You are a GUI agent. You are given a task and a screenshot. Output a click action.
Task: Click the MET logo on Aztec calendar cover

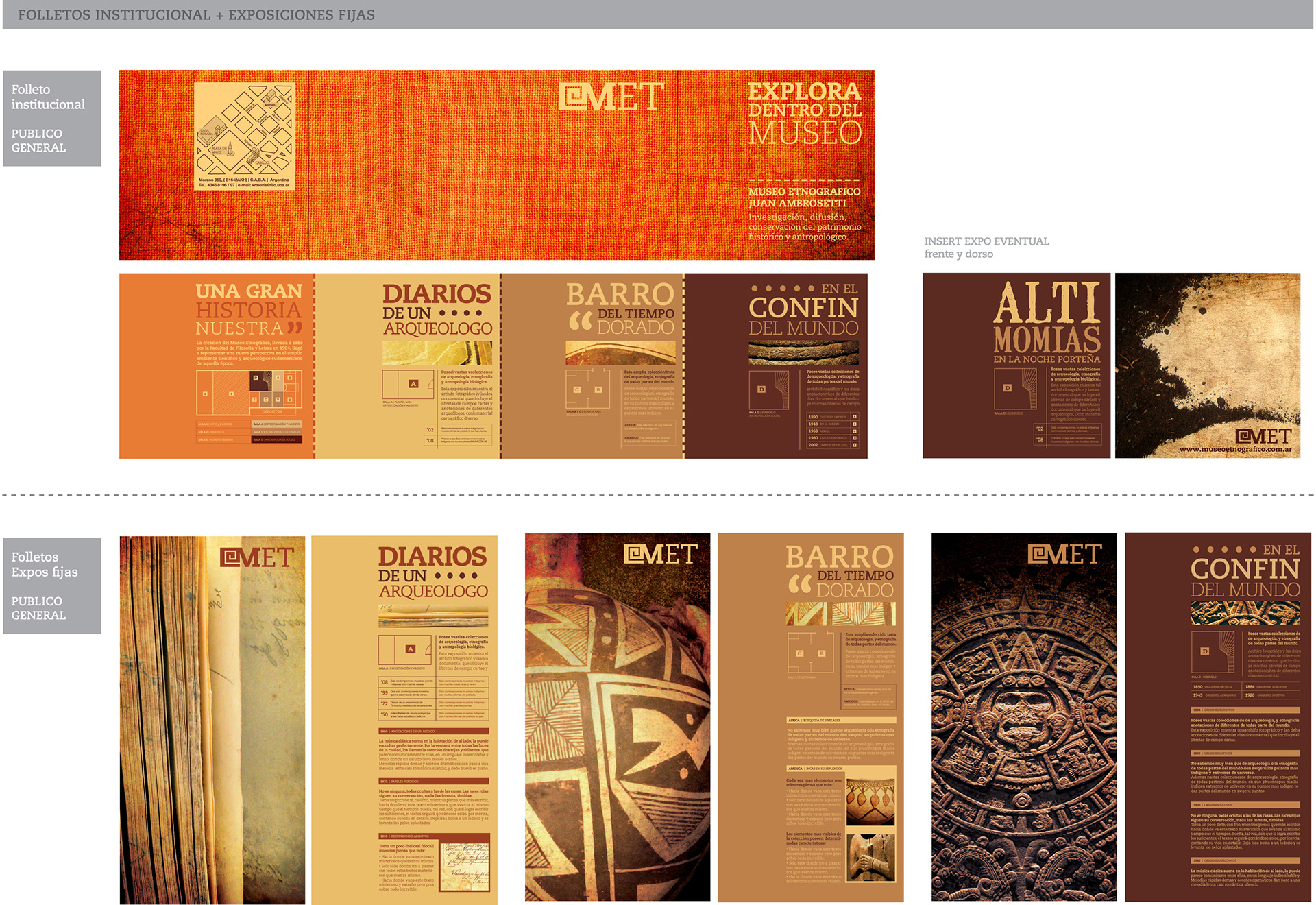pos(1064,554)
